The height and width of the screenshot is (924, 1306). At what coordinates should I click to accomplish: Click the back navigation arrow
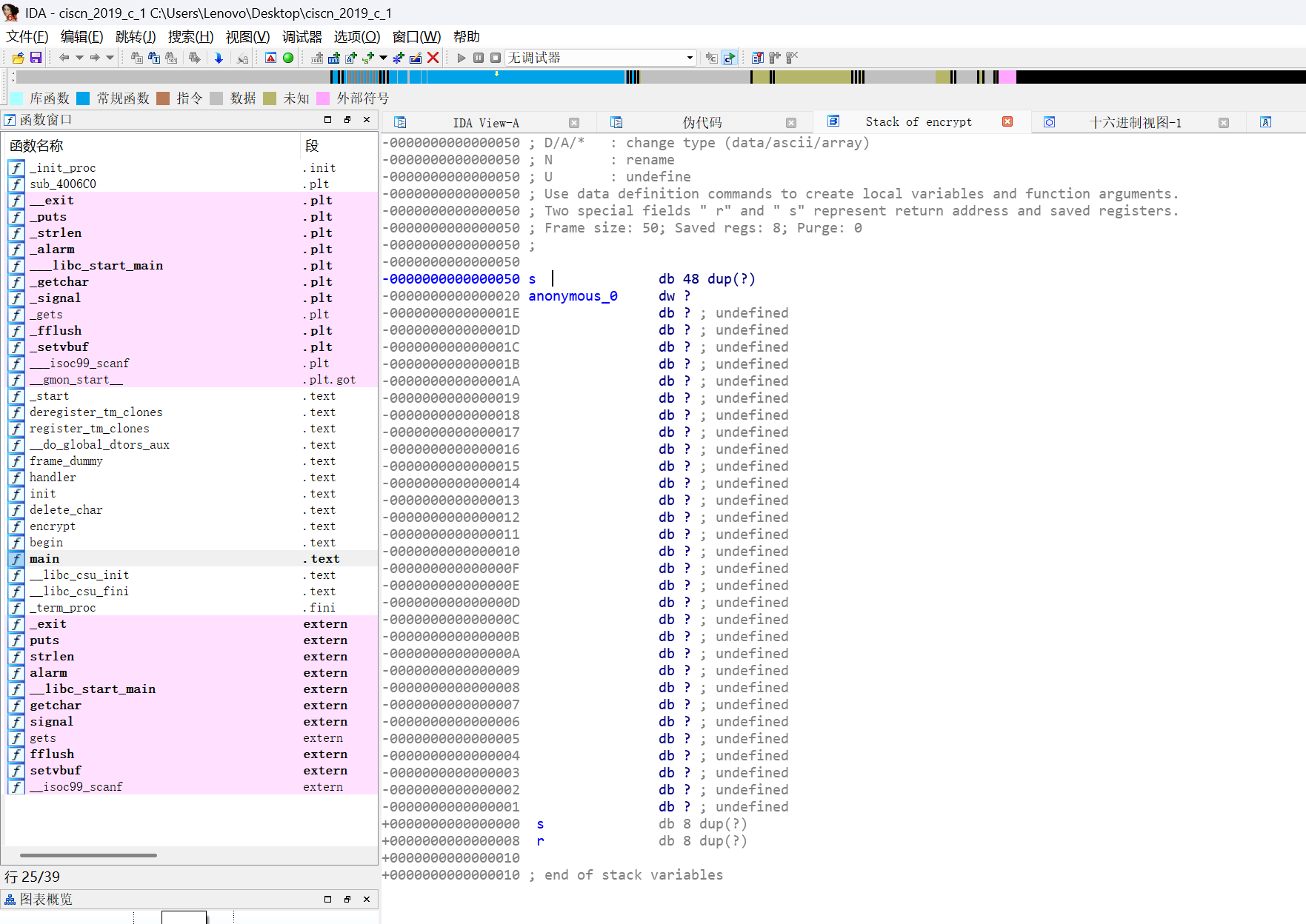(64, 58)
